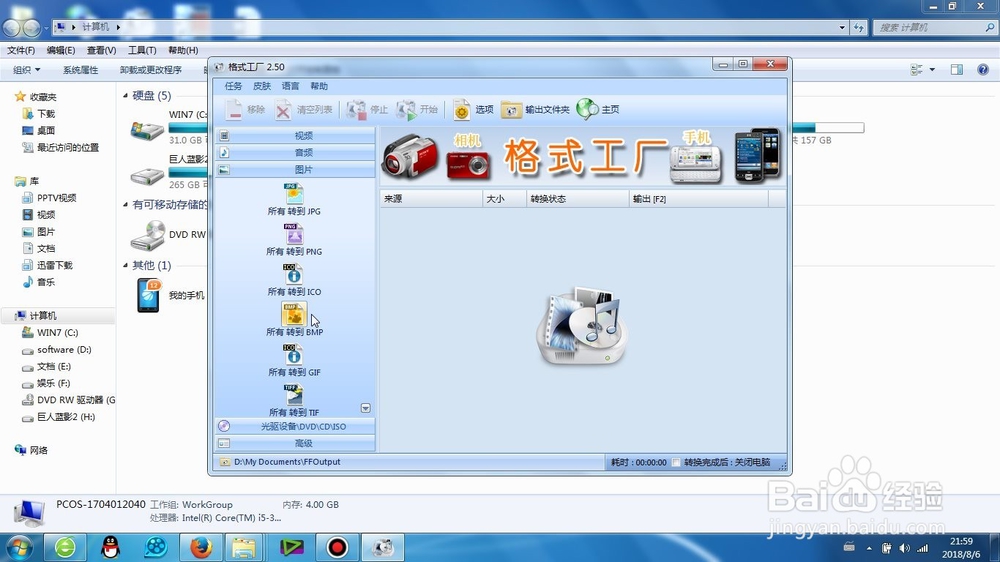Toggle 转换完成后:关闭电脑 checkbox
Image resolution: width=1000 pixels, height=562 pixels.
(x=676, y=462)
